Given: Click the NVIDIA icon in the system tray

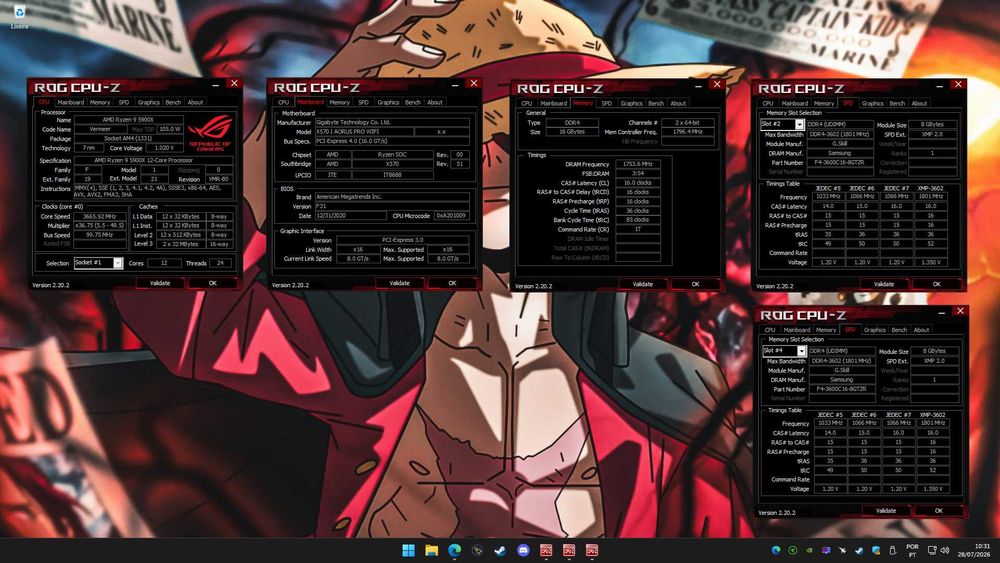Looking at the screenshot, I should 809,550.
